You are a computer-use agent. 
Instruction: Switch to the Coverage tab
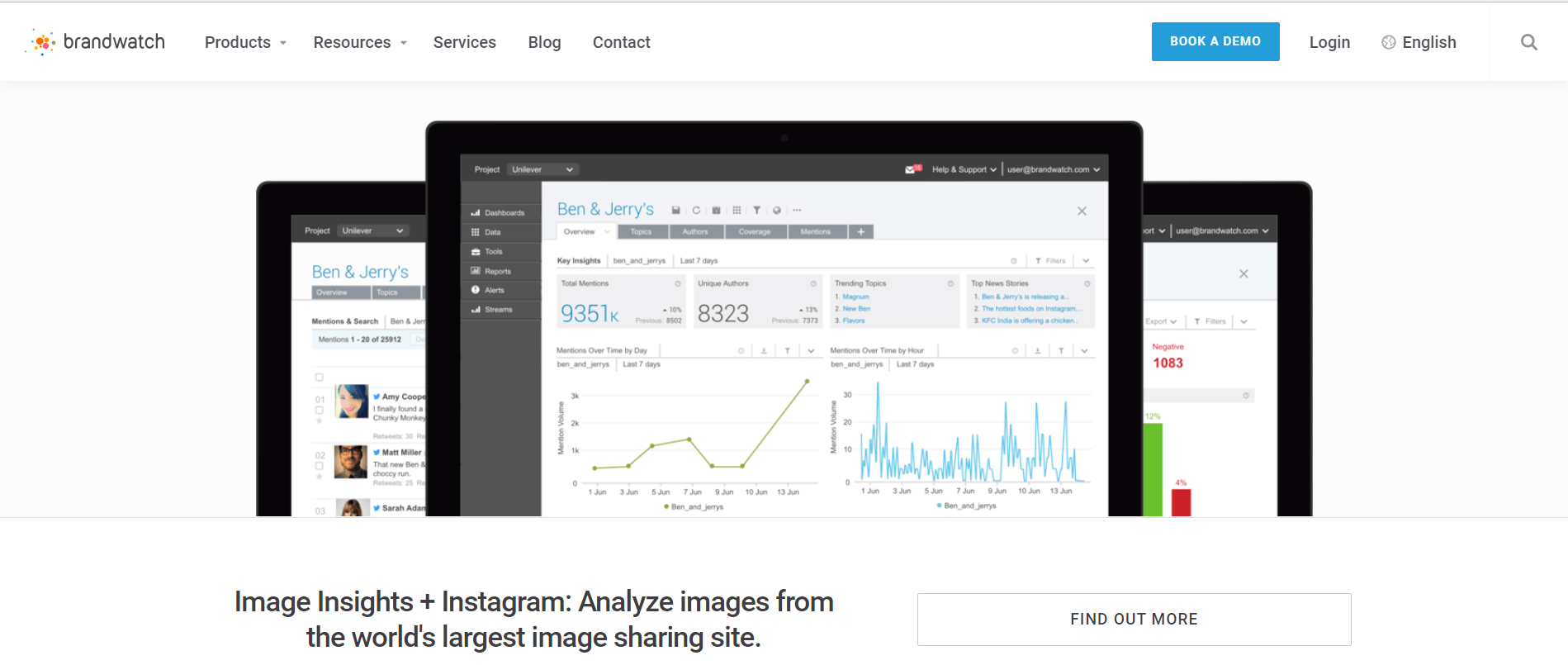755,232
